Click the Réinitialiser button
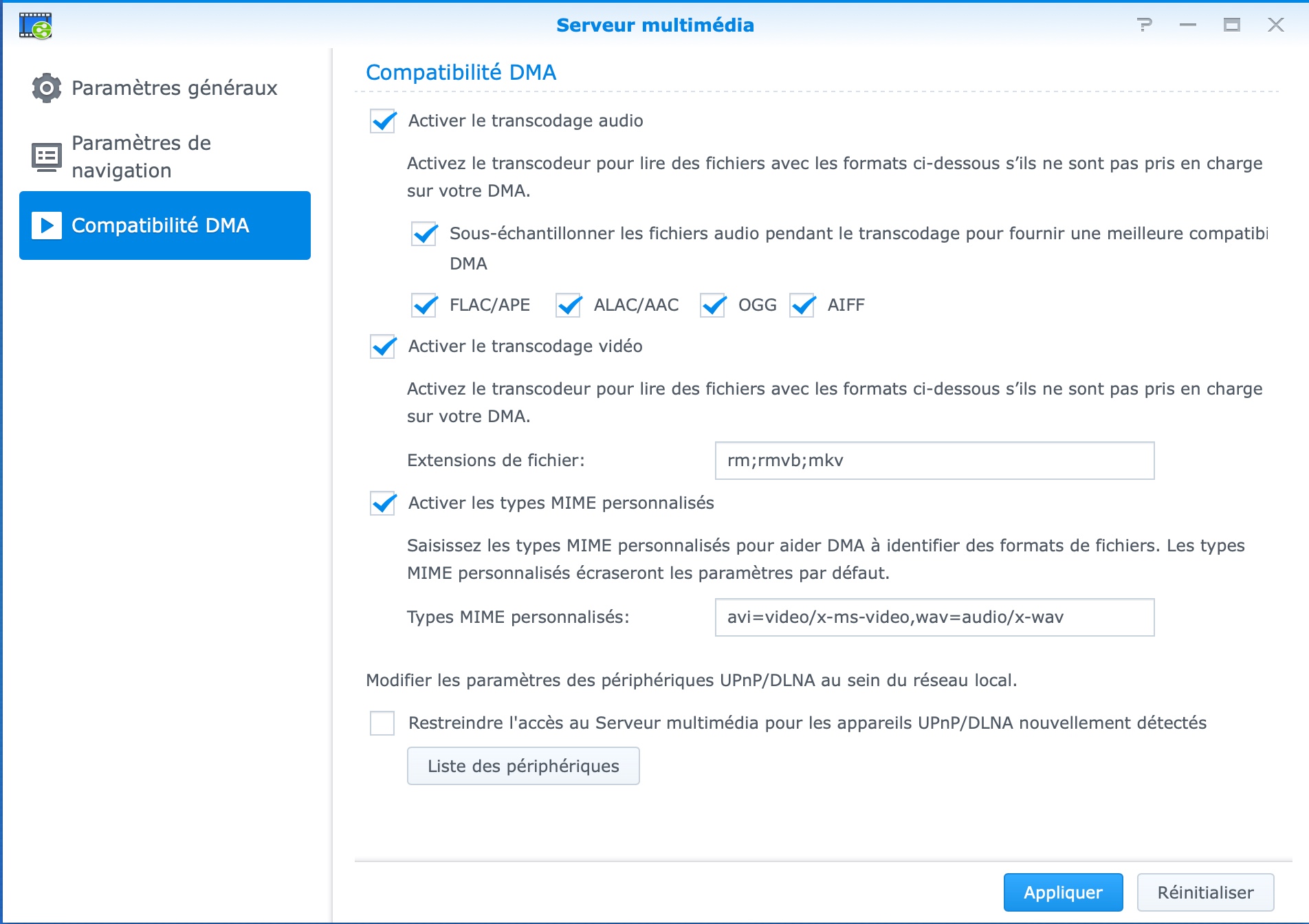The width and height of the screenshot is (1309, 924). pyautogui.click(x=1205, y=892)
